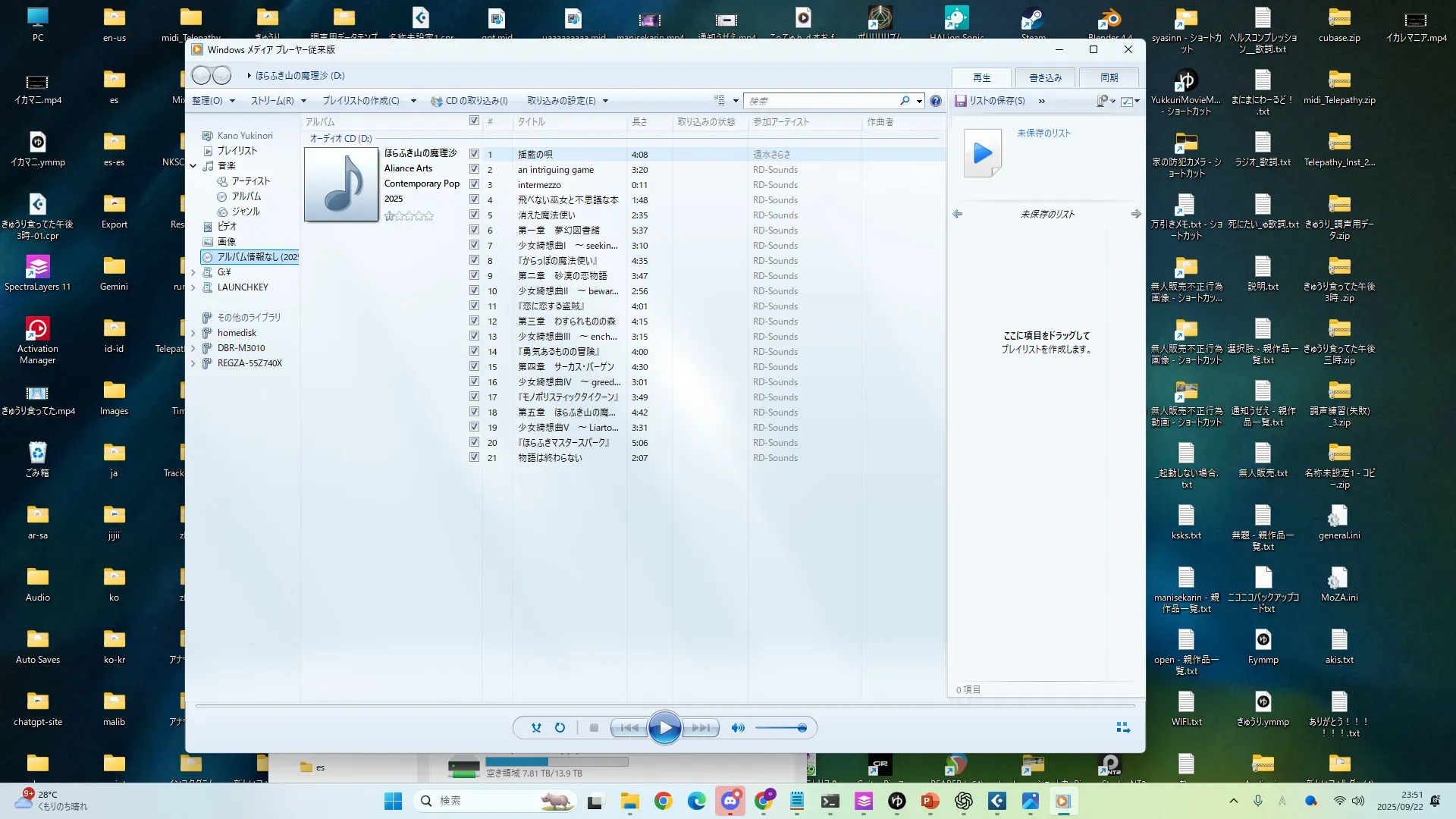Click リストの保存(S) button

pos(990,101)
